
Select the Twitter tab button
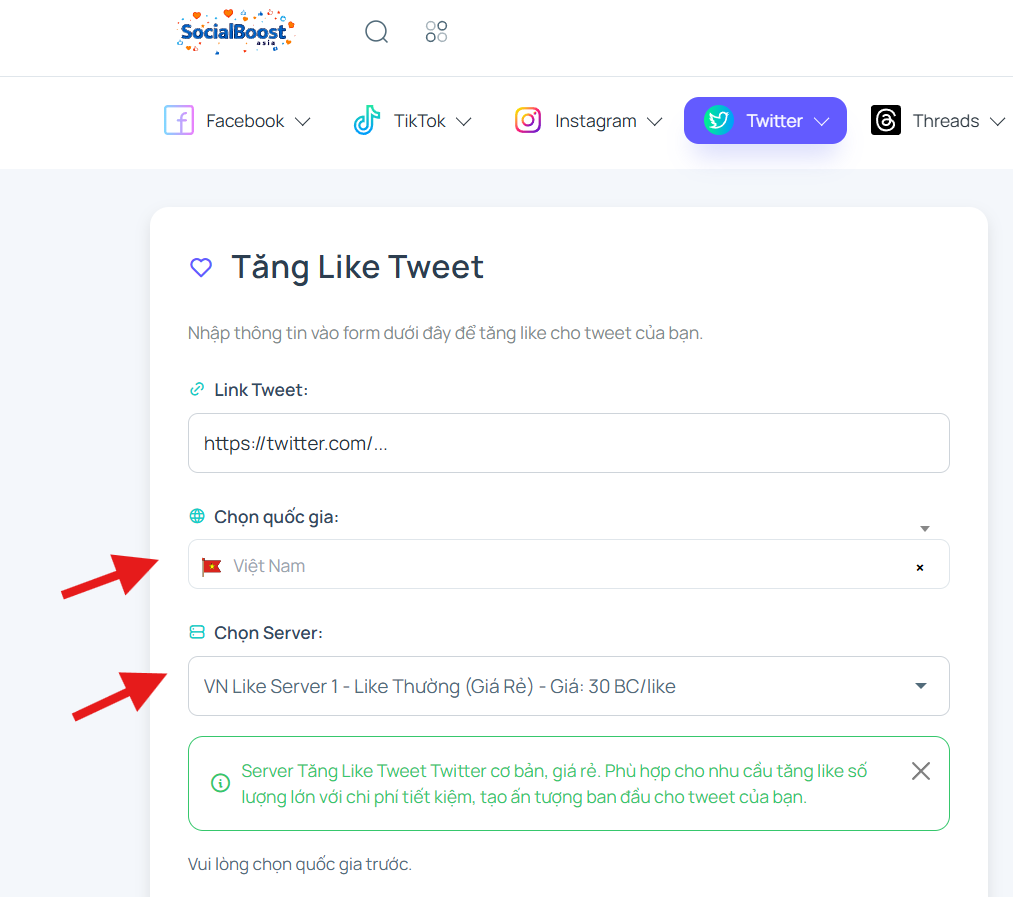[765, 120]
